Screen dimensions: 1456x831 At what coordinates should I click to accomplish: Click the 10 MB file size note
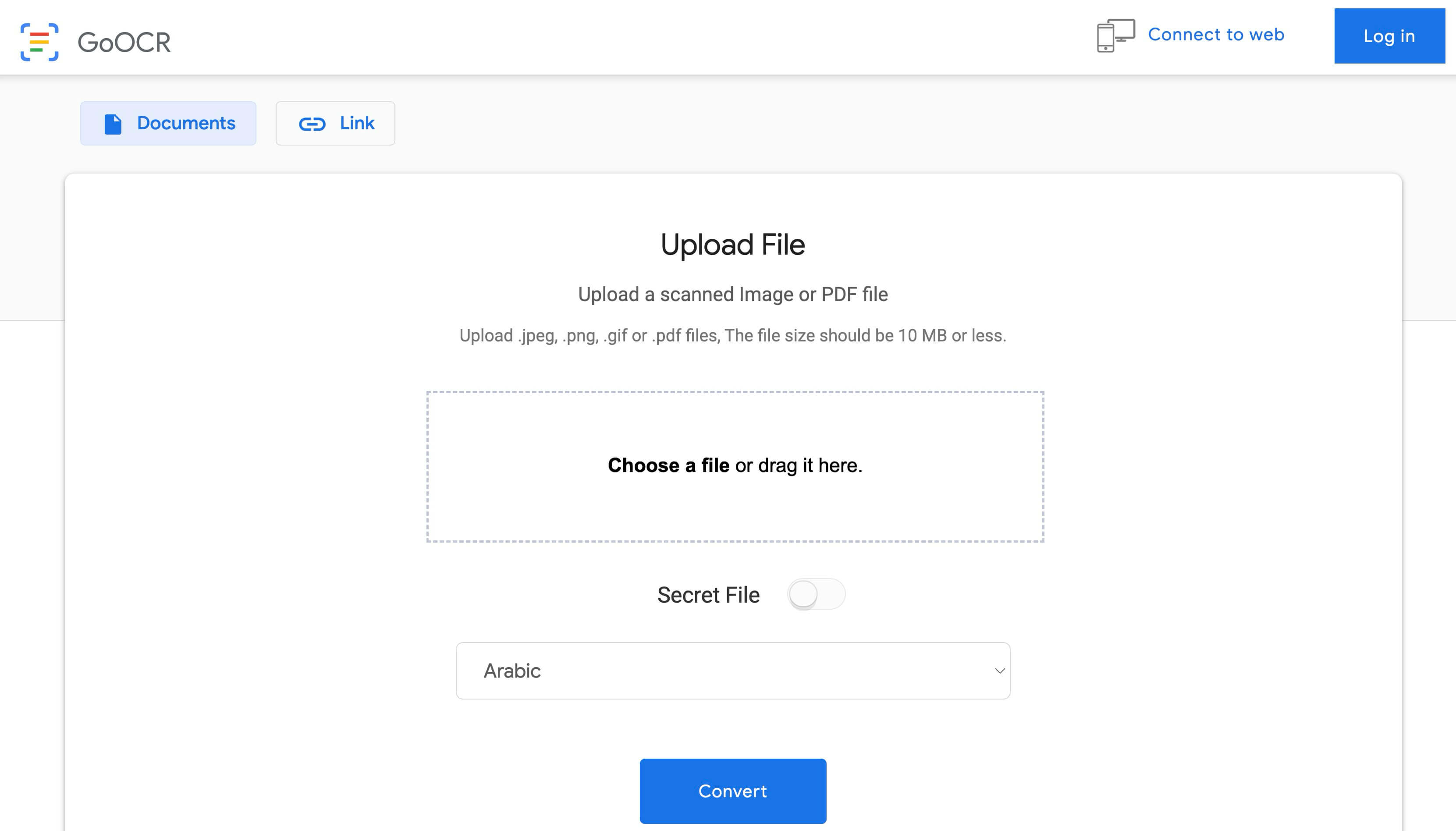tap(733, 336)
